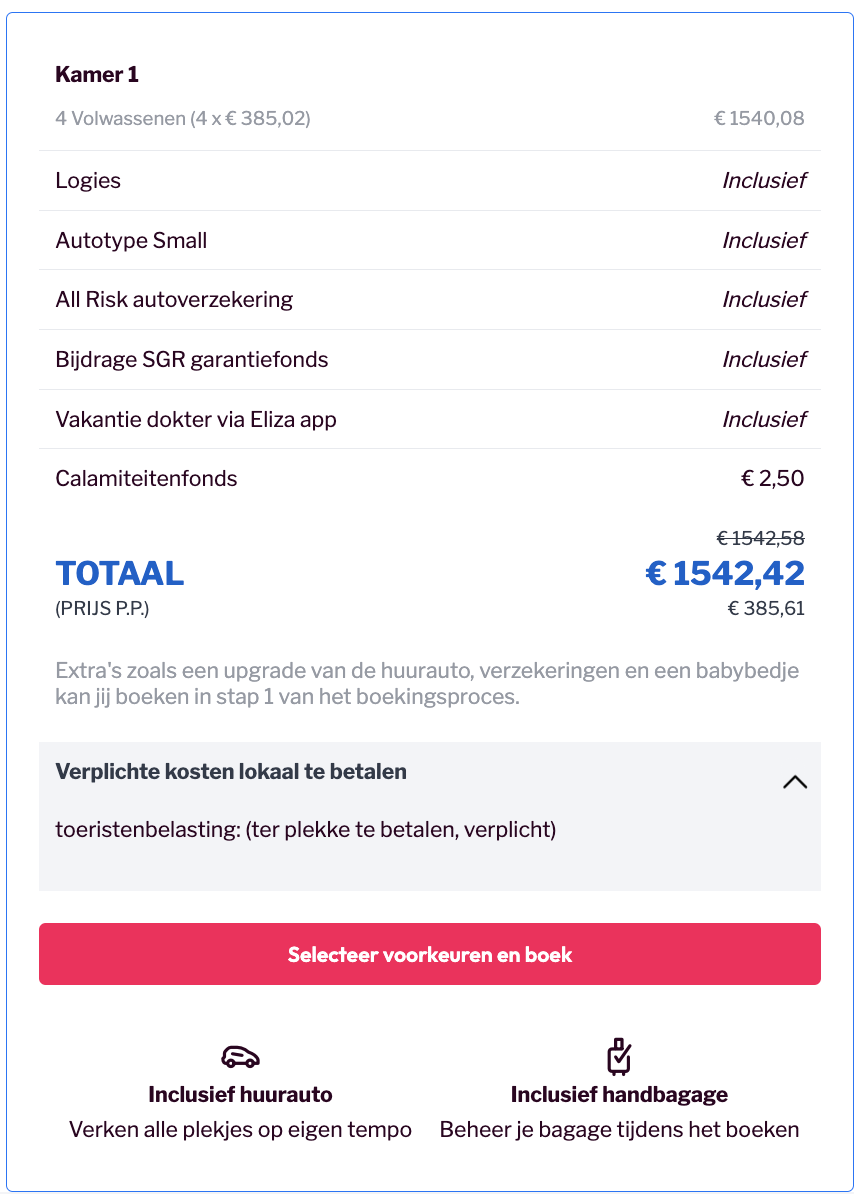
Task: Click the blue total price € 1542,42
Action: point(725,574)
